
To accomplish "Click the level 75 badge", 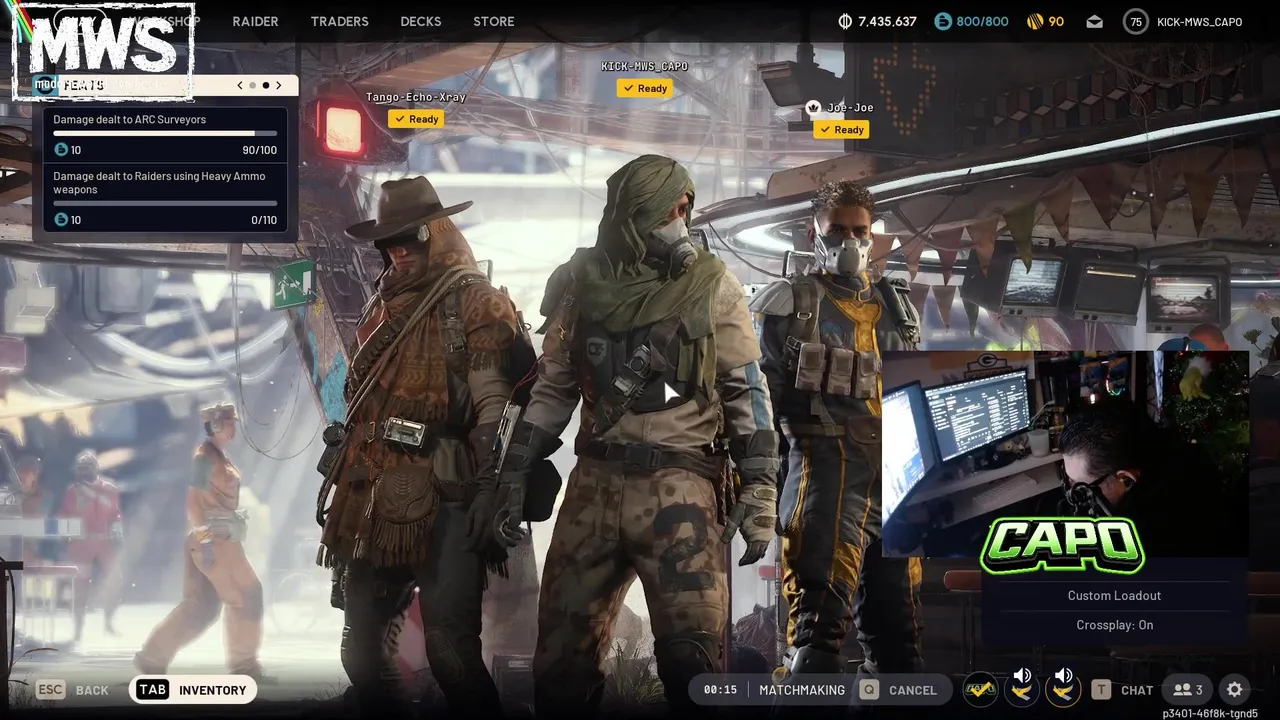I will (1136, 22).
